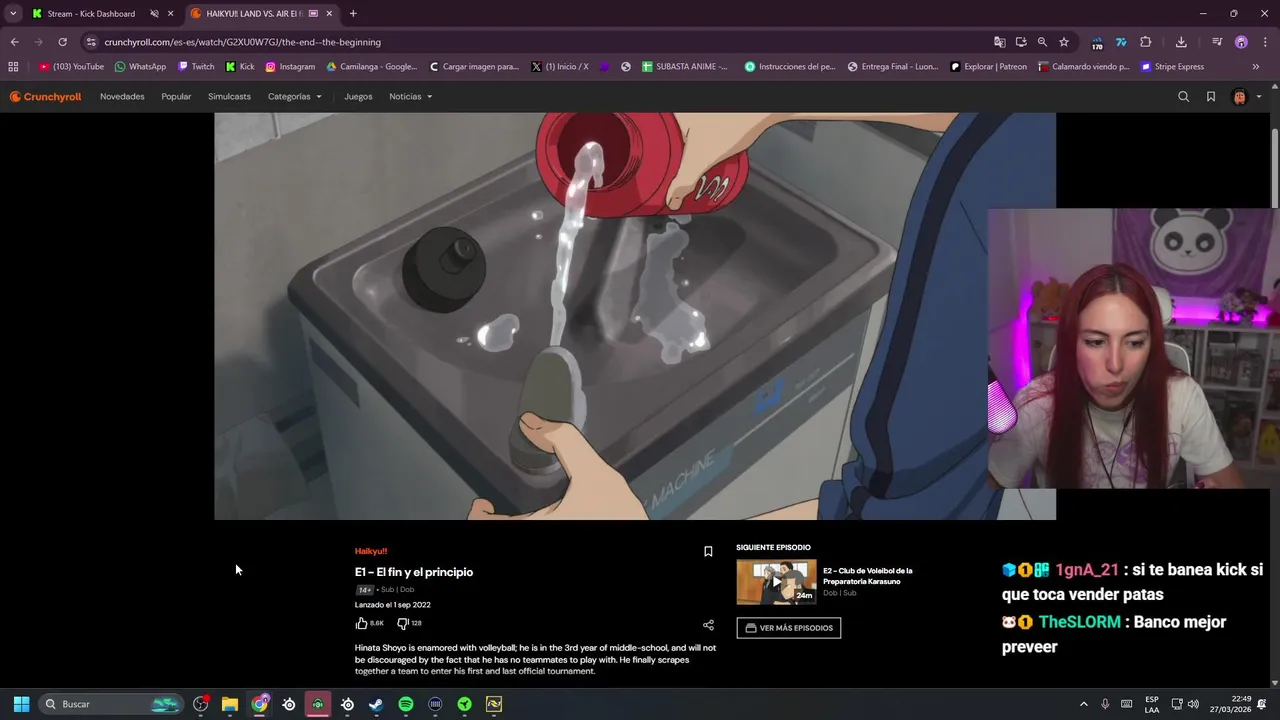Viewport: 1280px width, 720px height.
Task: Open a new browser tab
Action: 353,14
